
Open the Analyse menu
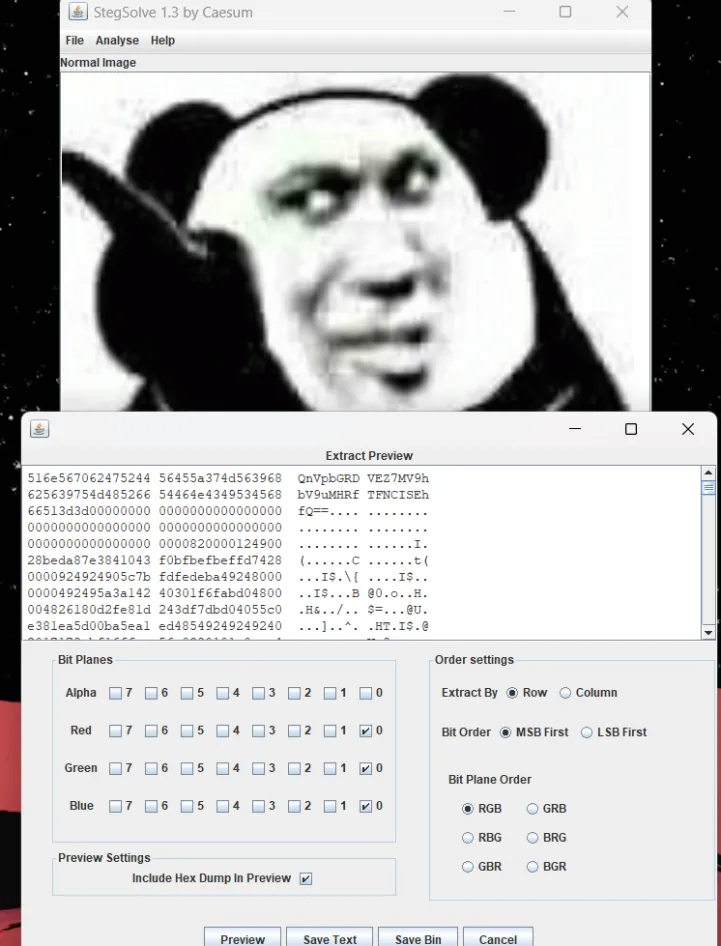point(117,40)
